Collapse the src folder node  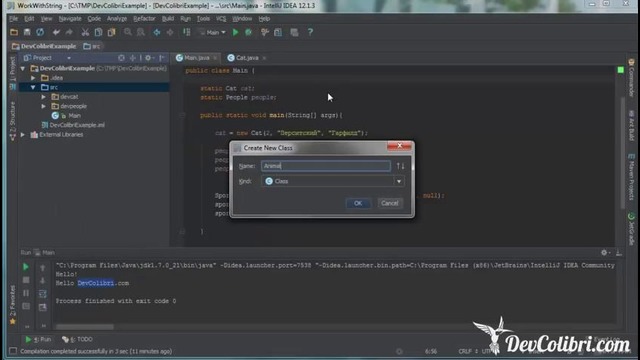point(33,87)
